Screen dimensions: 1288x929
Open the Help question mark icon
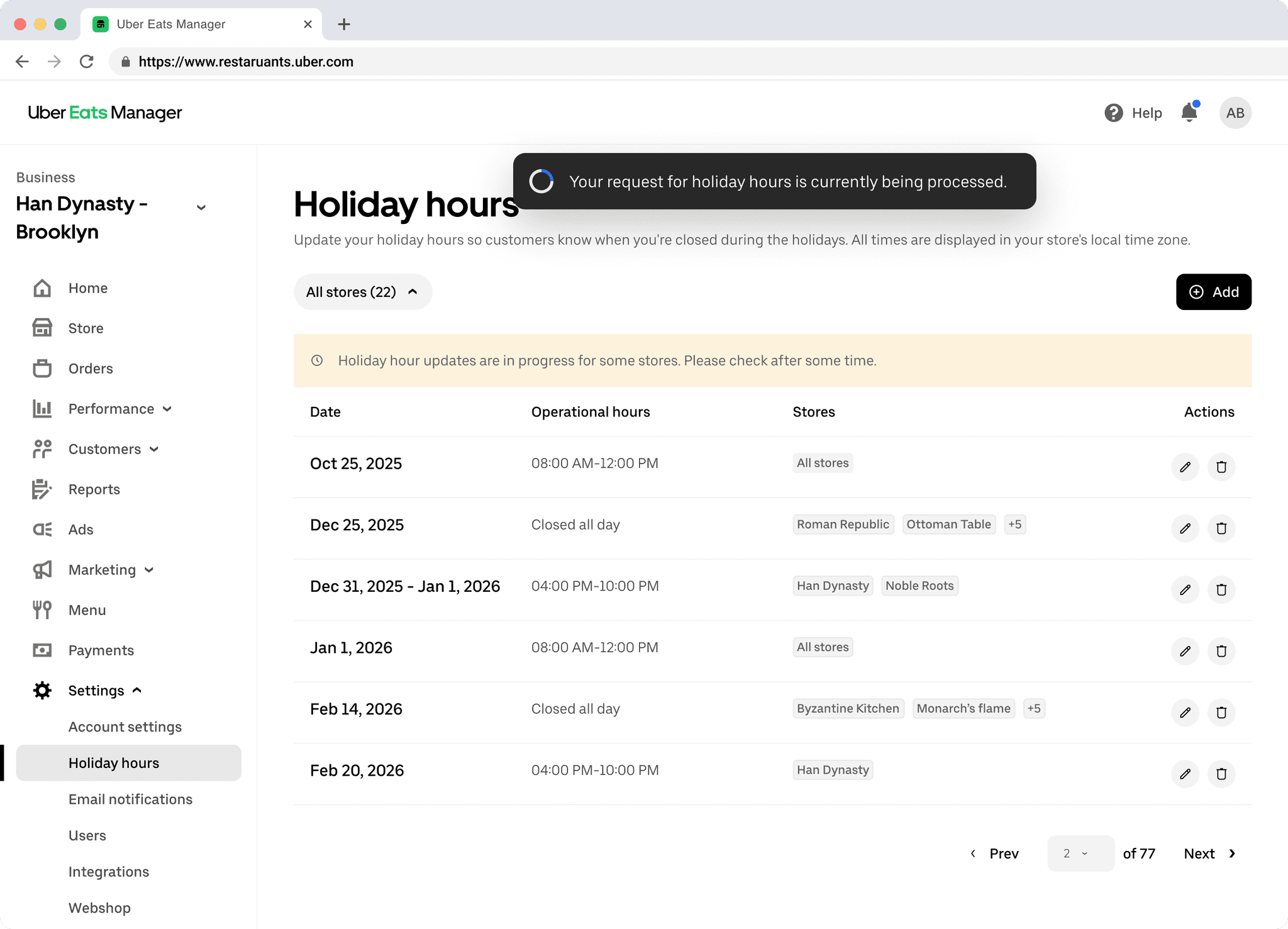click(1113, 113)
